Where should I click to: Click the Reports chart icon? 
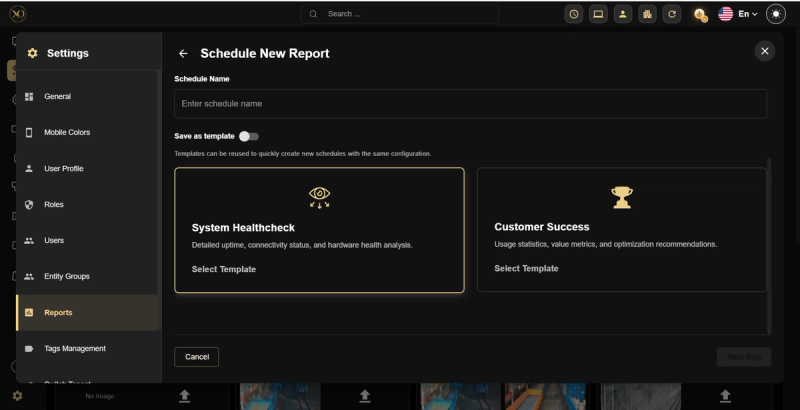pyautogui.click(x=29, y=313)
